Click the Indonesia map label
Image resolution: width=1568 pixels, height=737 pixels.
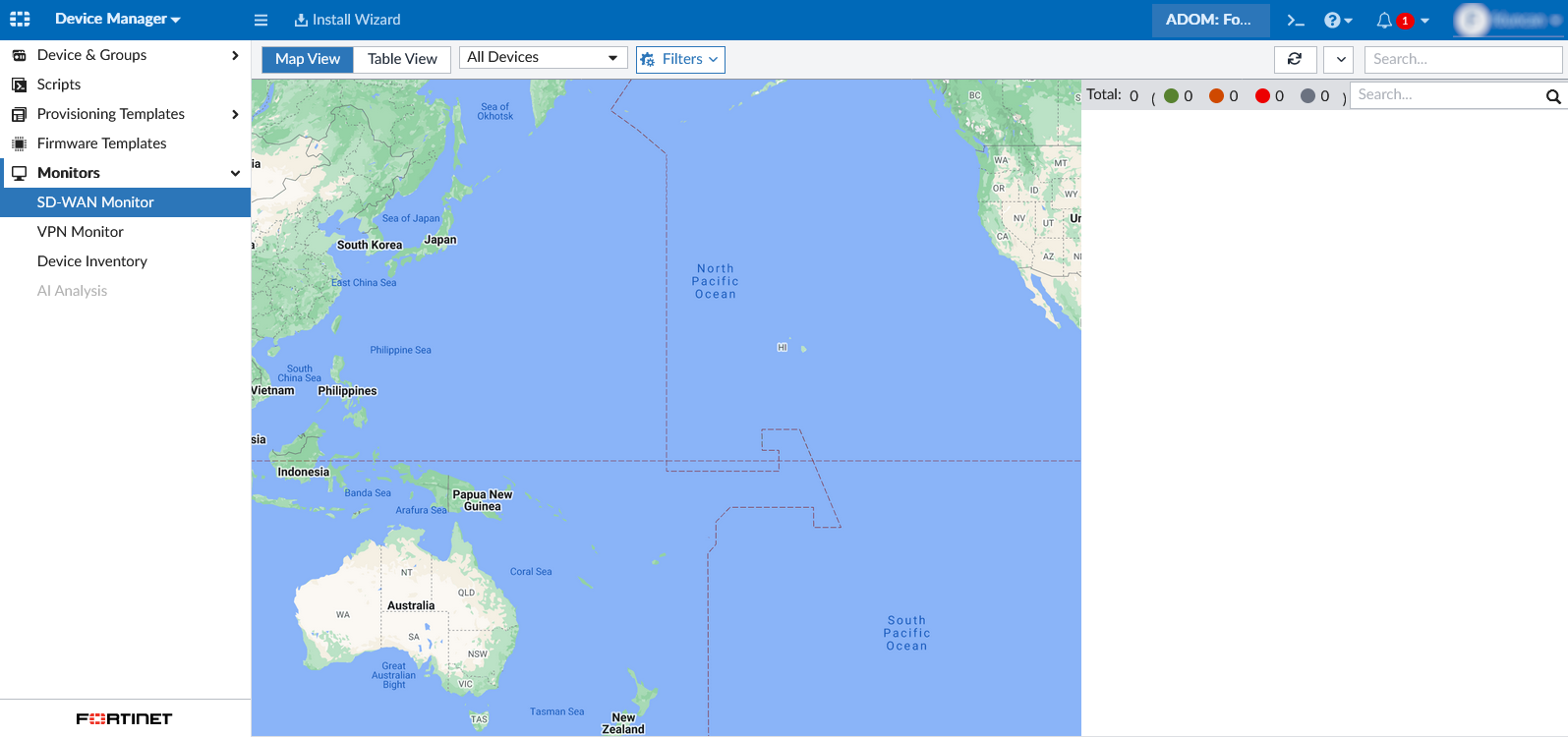[303, 472]
